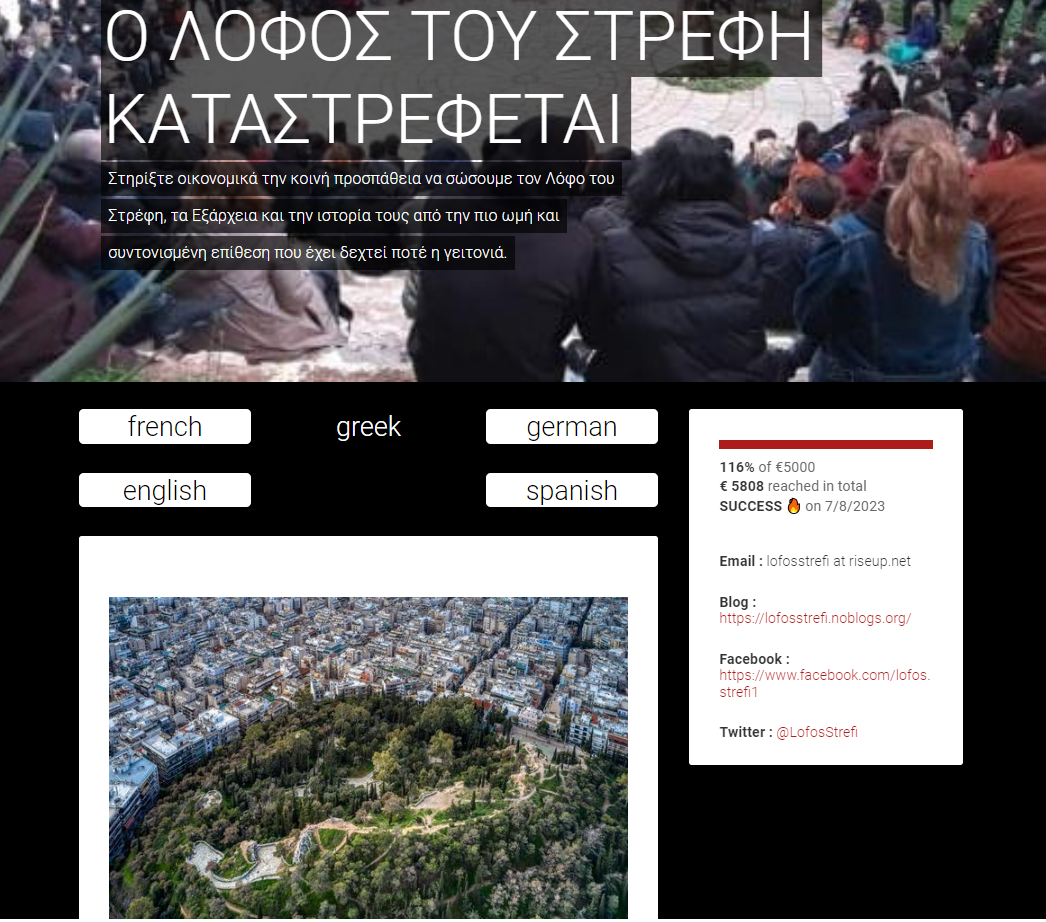
Task: Click the fire emoji next to SUCCESS
Action: click(x=793, y=506)
